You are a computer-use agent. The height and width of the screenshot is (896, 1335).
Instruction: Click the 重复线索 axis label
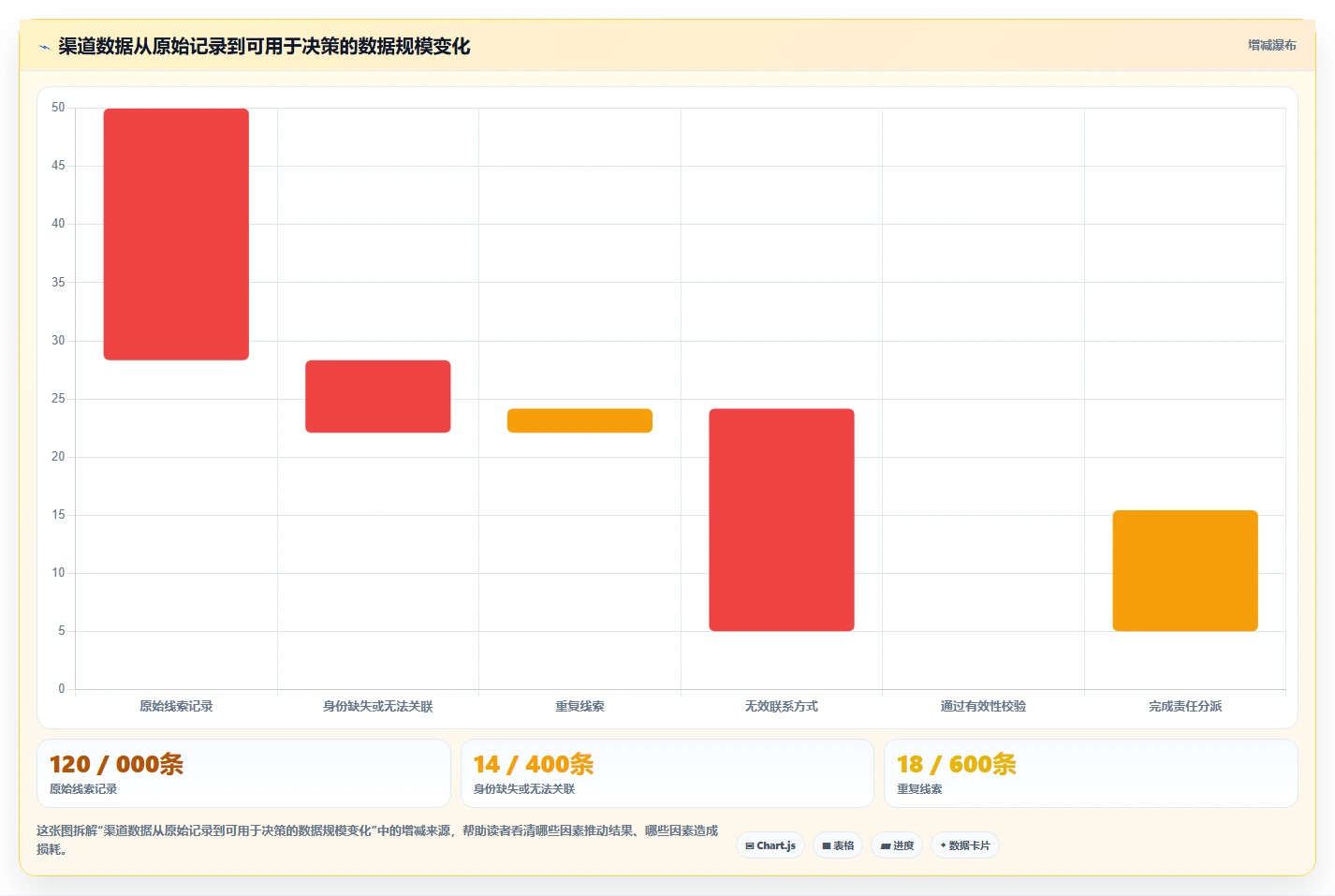click(579, 706)
